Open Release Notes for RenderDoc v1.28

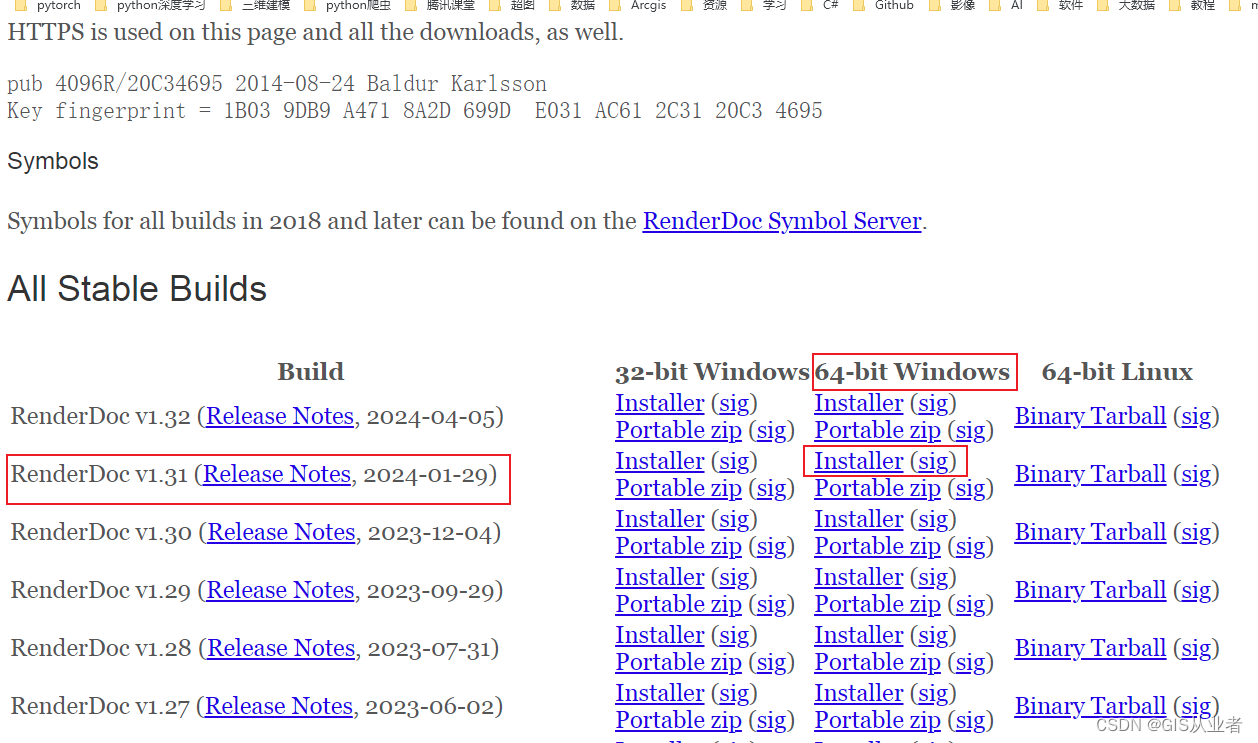pyautogui.click(x=281, y=648)
